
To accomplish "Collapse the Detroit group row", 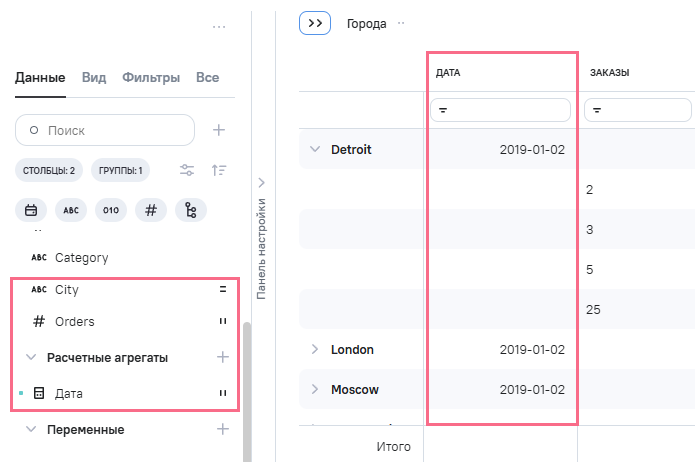I will (315, 149).
